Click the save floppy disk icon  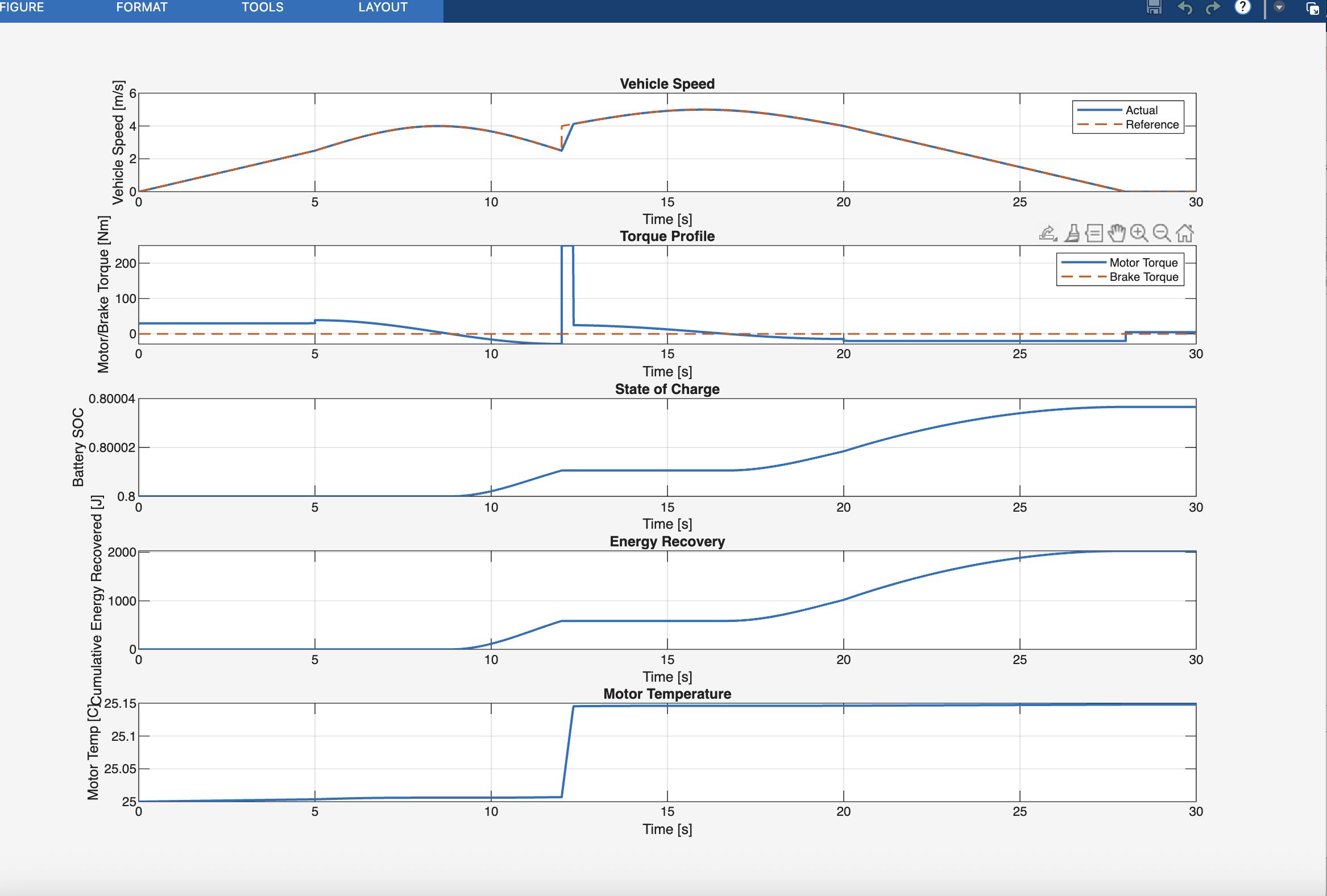coord(1154,7)
